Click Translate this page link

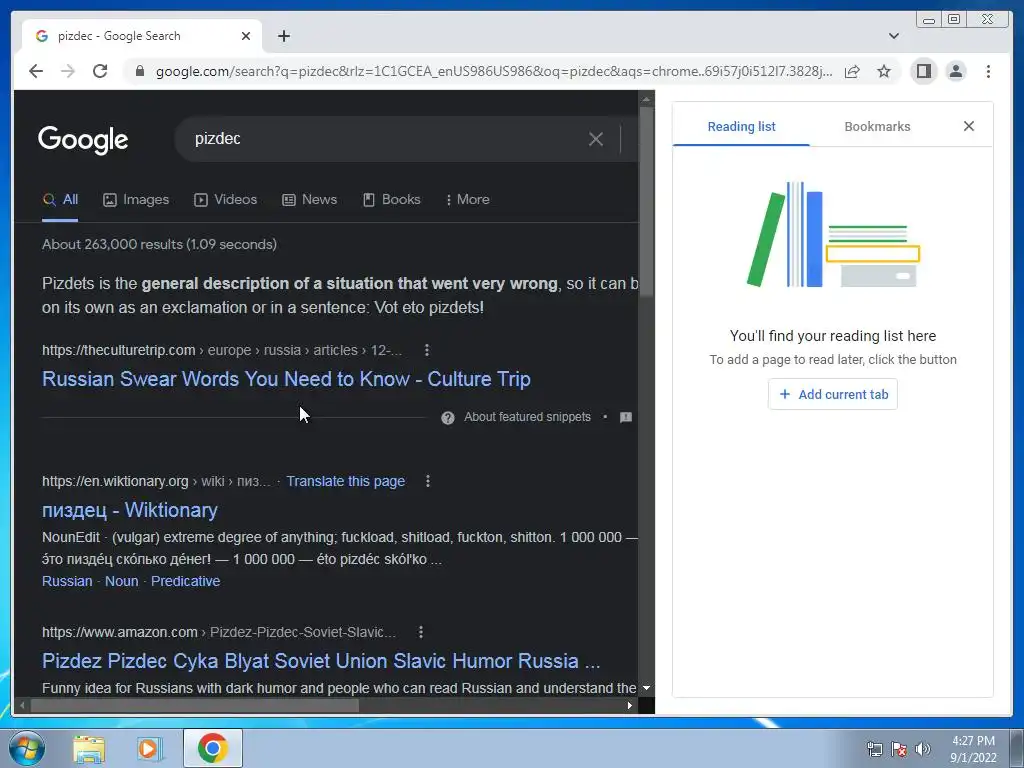(x=345, y=481)
